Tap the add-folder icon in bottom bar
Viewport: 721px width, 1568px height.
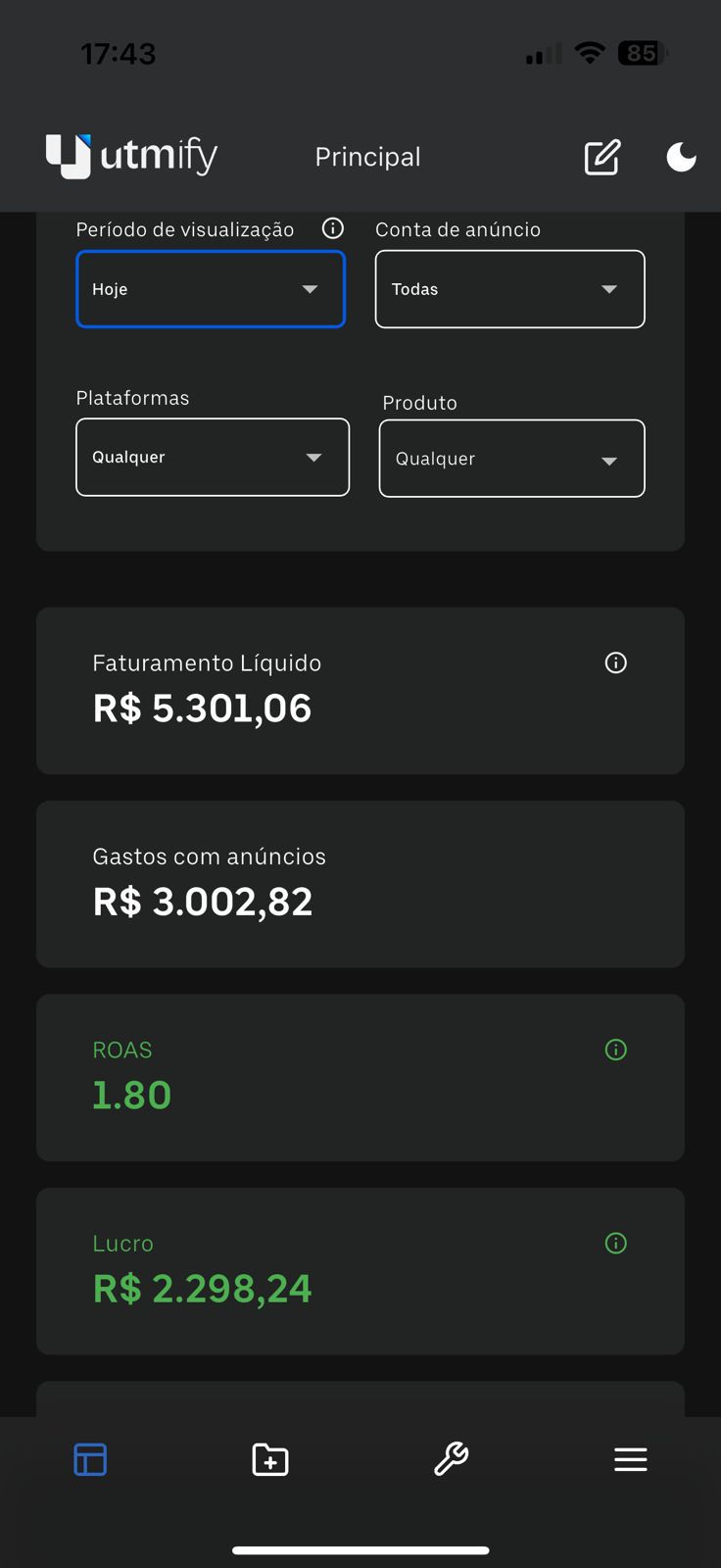[x=270, y=1460]
